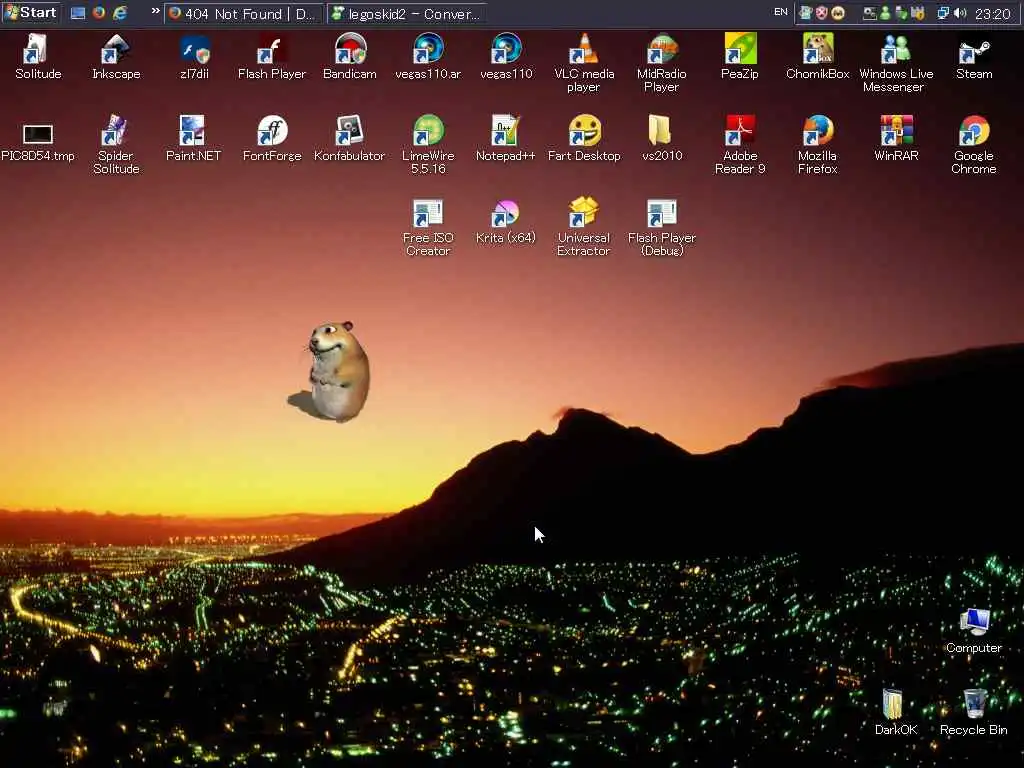Open the vs2010 folder
This screenshot has height=768, width=1024.
(662, 139)
